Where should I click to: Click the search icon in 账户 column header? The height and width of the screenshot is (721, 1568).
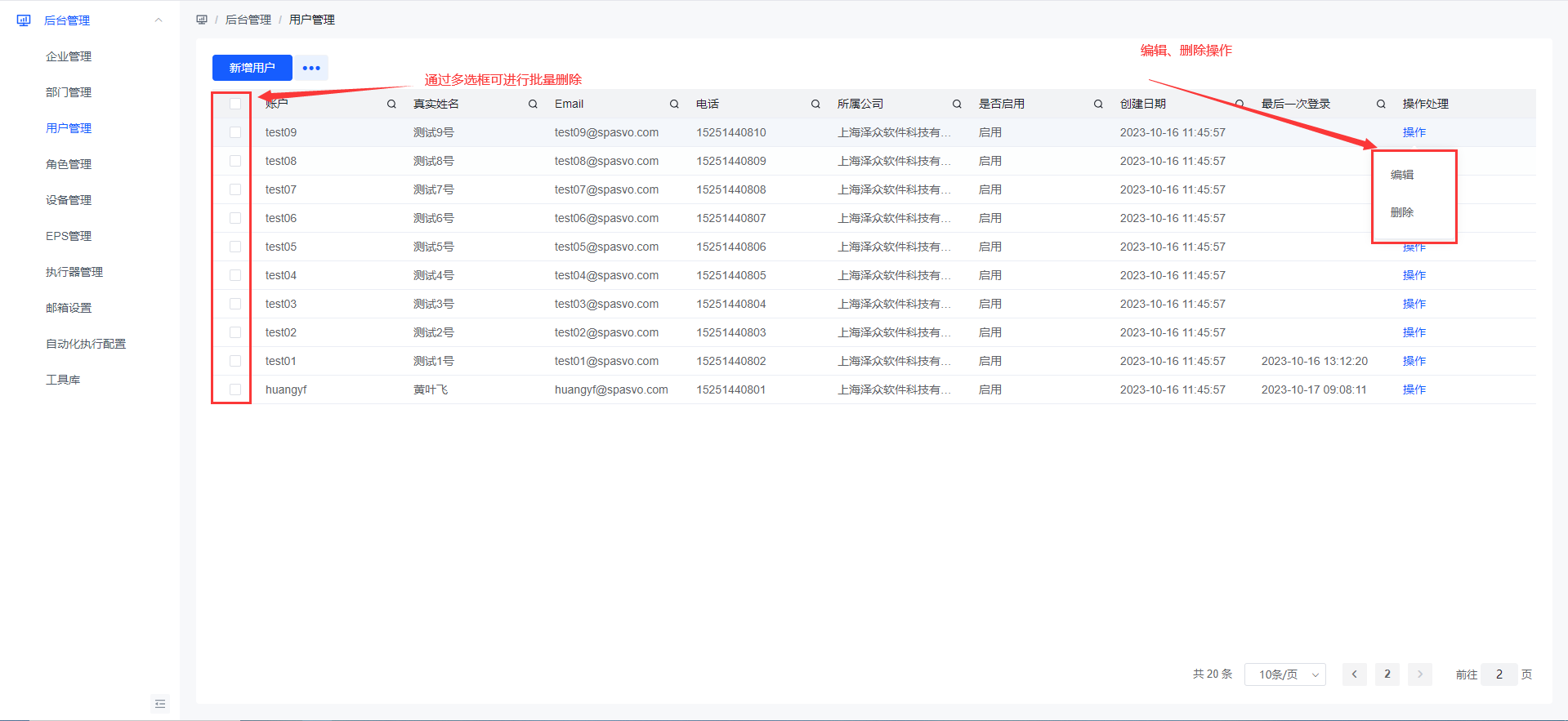tap(391, 105)
